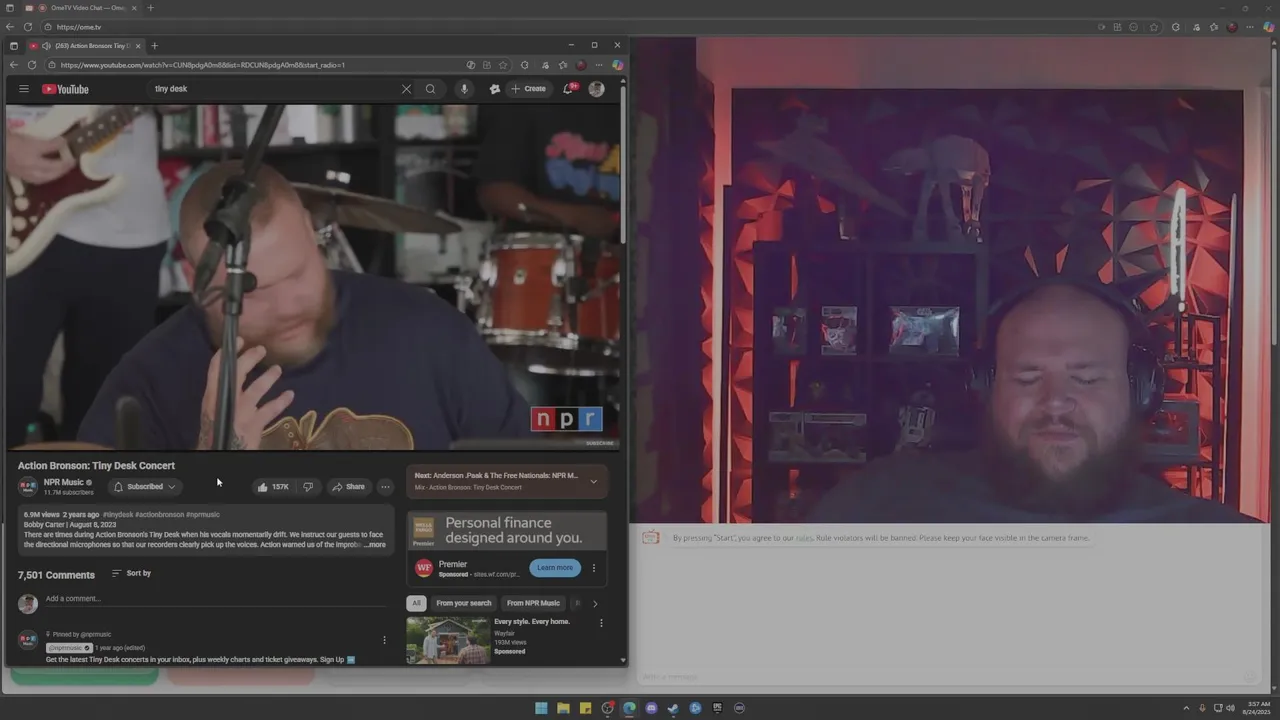Screen dimensions: 1280x720
Task: Open Discord from the taskbar
Action: pyautogui.click(x=651, y=708)
